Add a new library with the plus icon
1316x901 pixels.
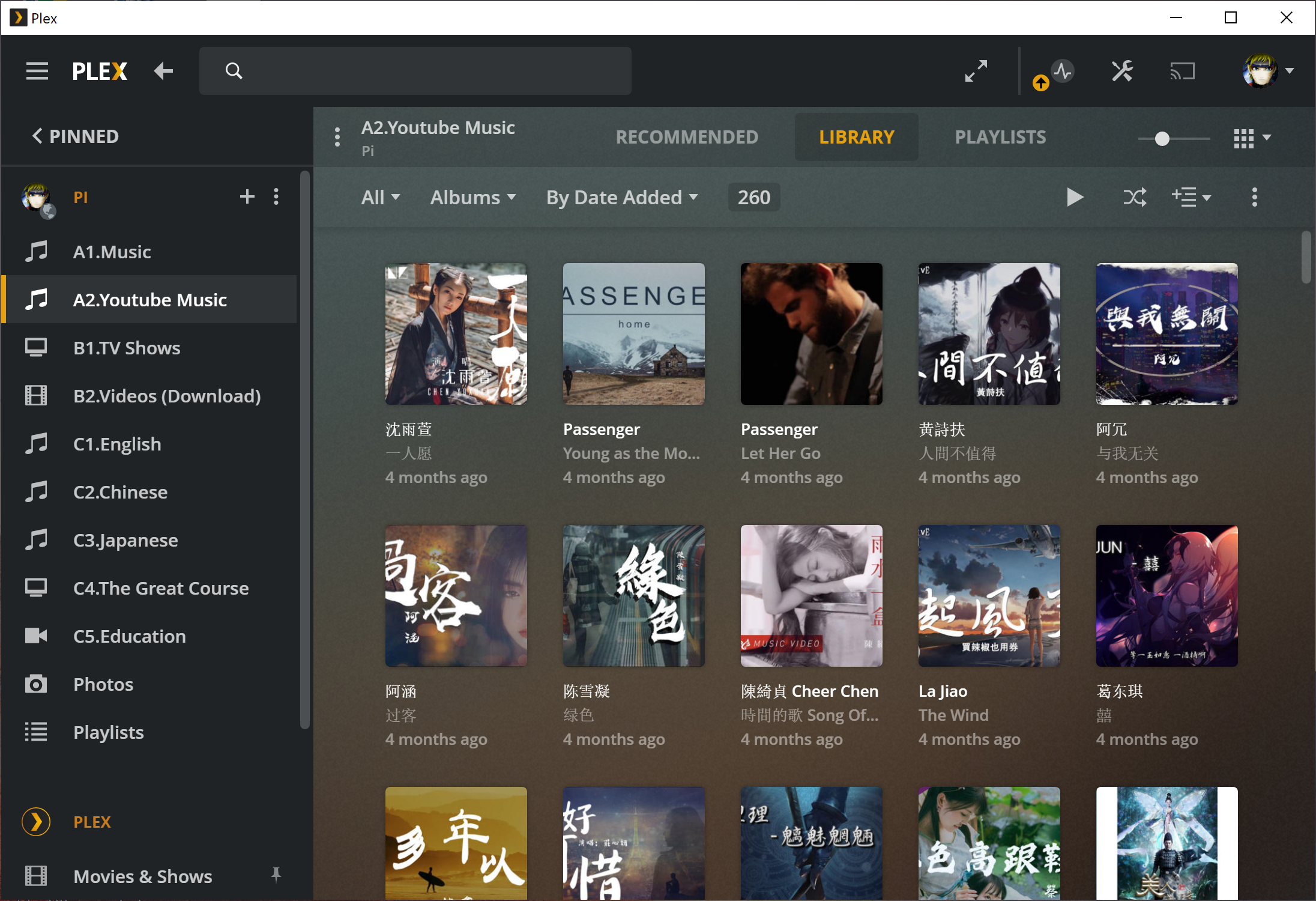pos(247,196)
